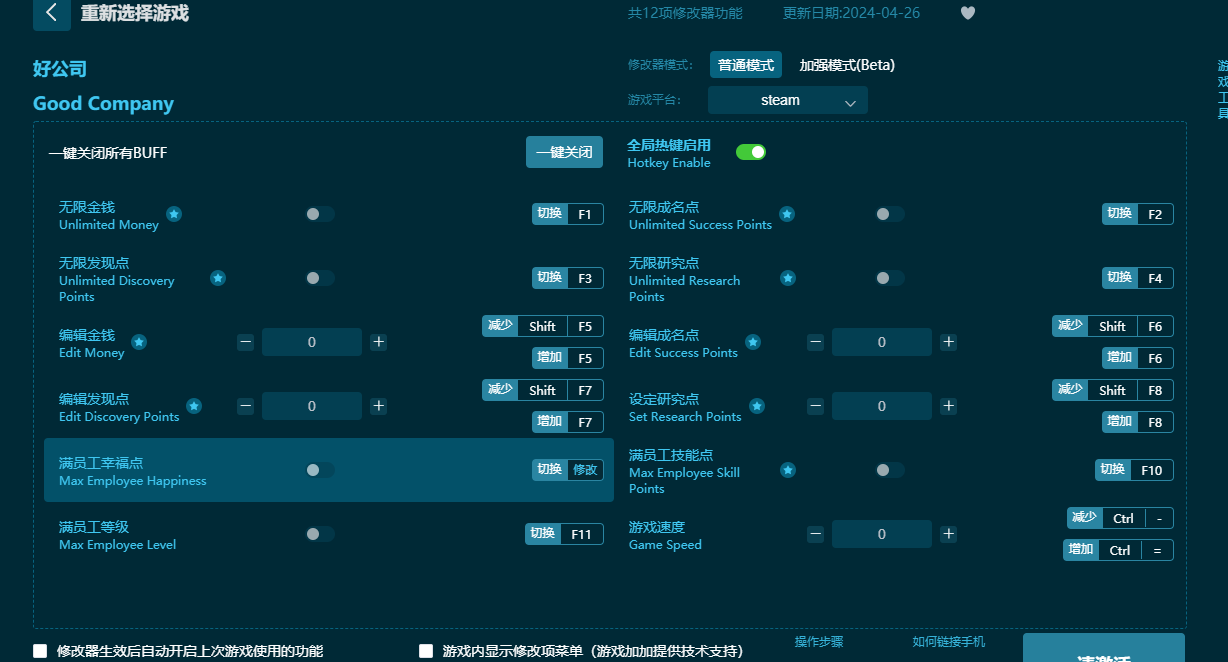This screenshot has height=662, width=1228.
Task: Increase Game Speed with plus button
Action: pos(948,534)
